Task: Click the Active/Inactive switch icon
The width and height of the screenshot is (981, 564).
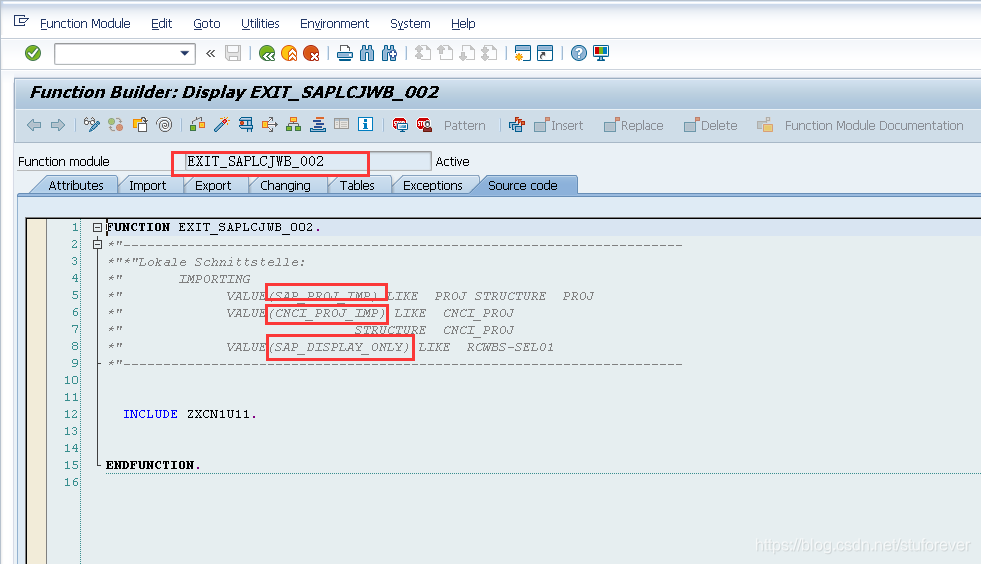Action: tap(116, 125)
